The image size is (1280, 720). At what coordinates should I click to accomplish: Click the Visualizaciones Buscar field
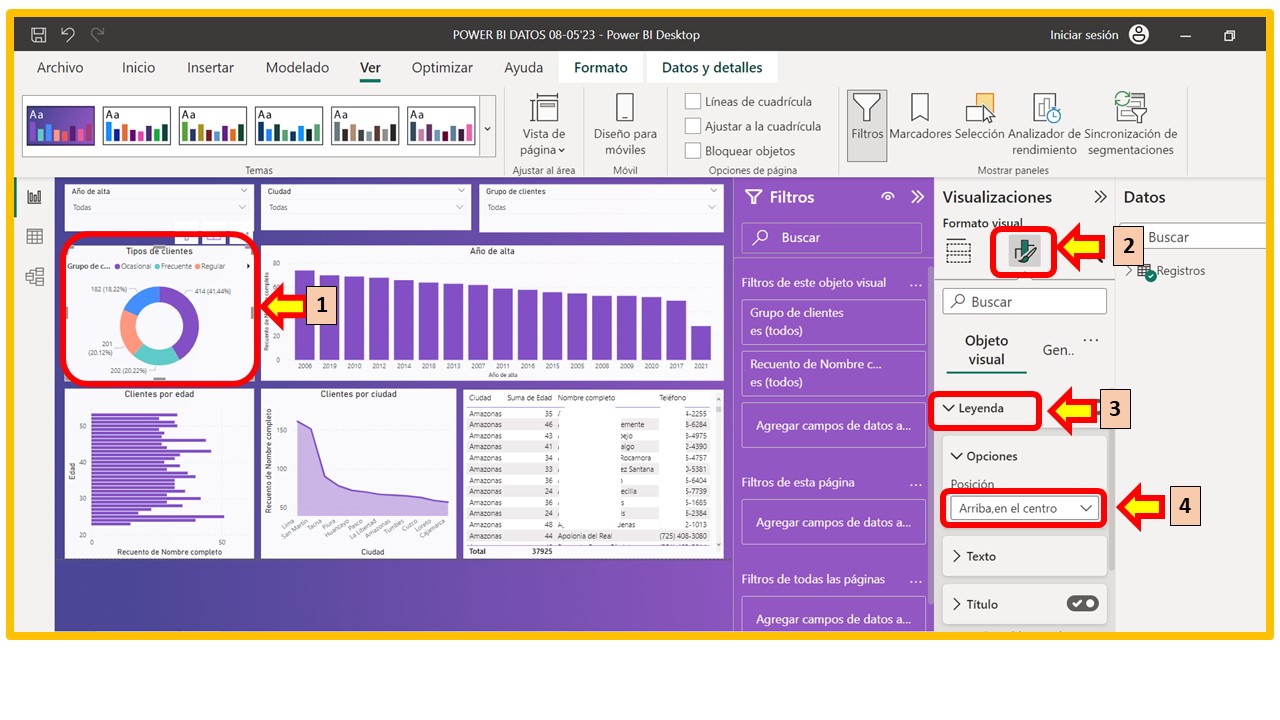1025,301
